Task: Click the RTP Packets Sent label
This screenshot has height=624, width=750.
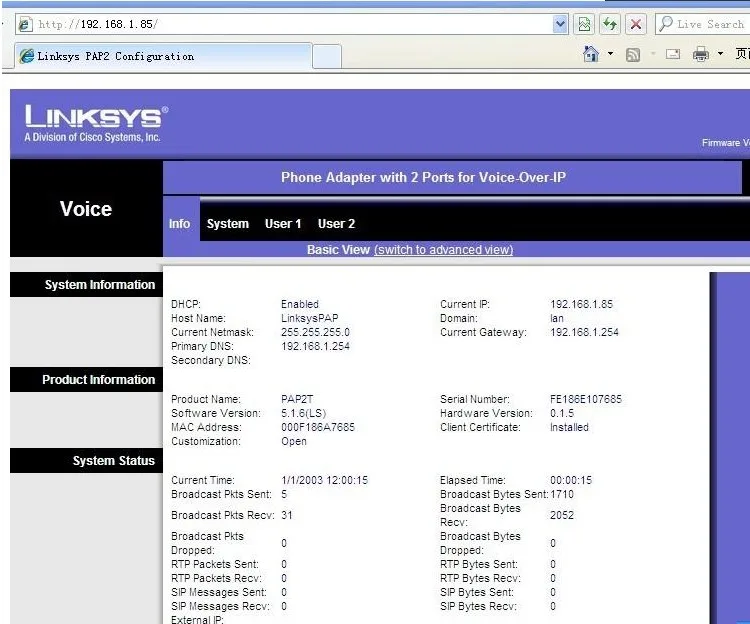Action: pos(215,564)
